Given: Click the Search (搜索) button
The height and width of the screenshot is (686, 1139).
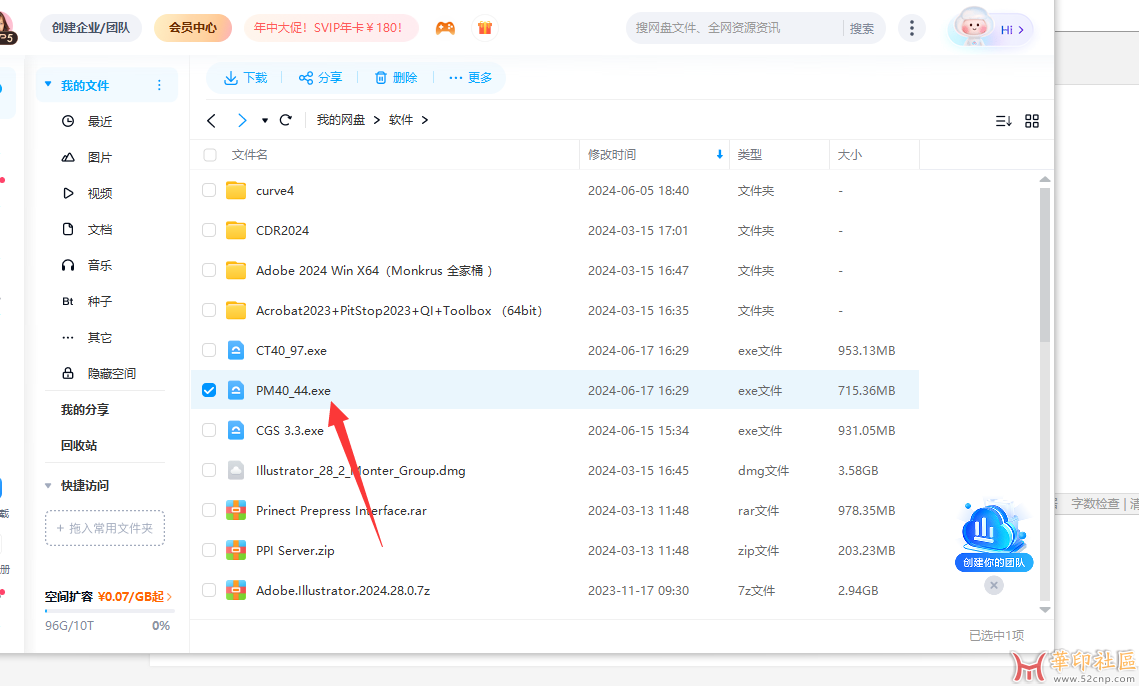Looking at the screenshot, I should point(862,28).
